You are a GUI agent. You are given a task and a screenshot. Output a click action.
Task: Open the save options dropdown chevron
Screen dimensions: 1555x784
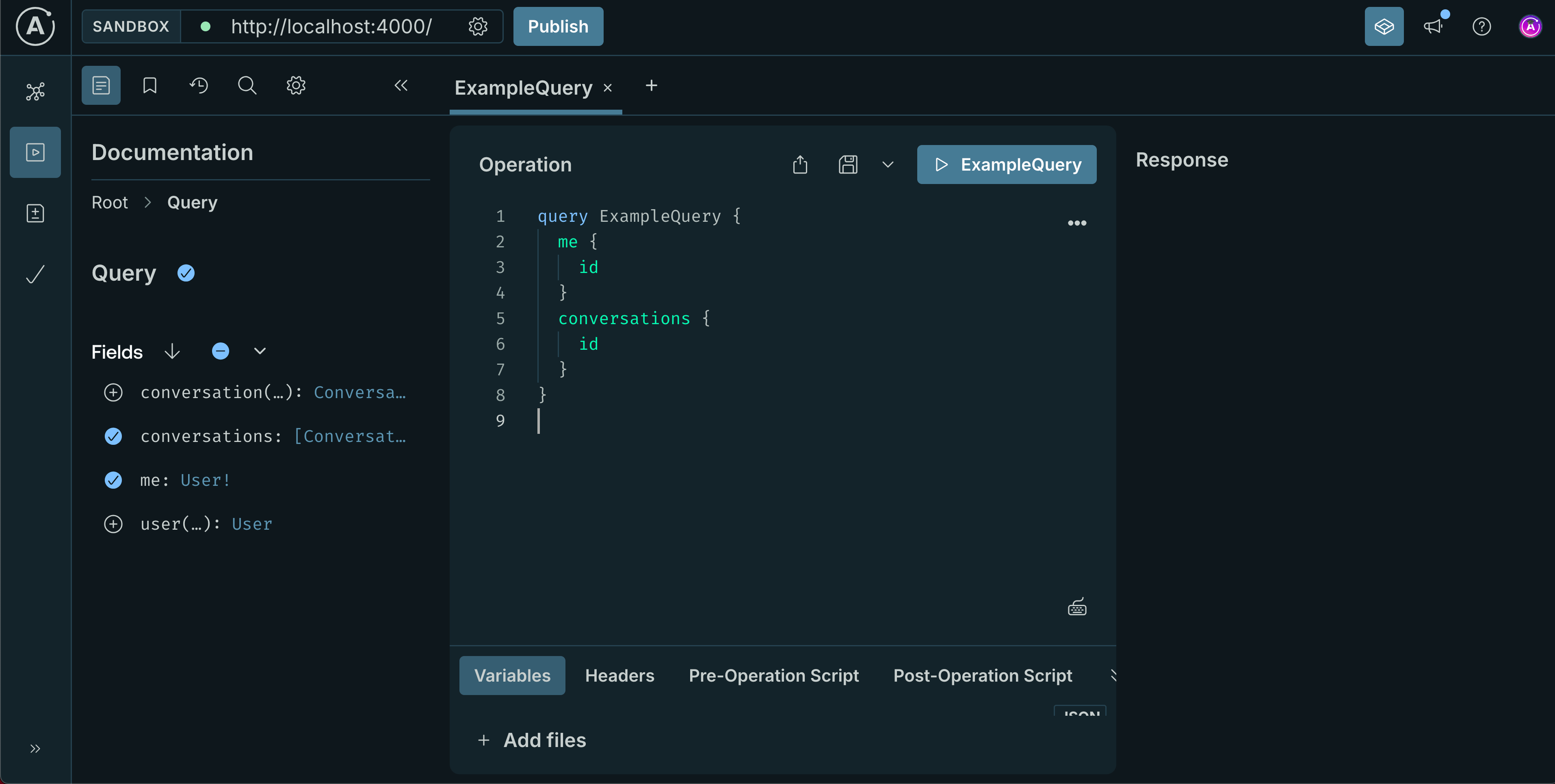pyautogui.click(x=887, y=165)
